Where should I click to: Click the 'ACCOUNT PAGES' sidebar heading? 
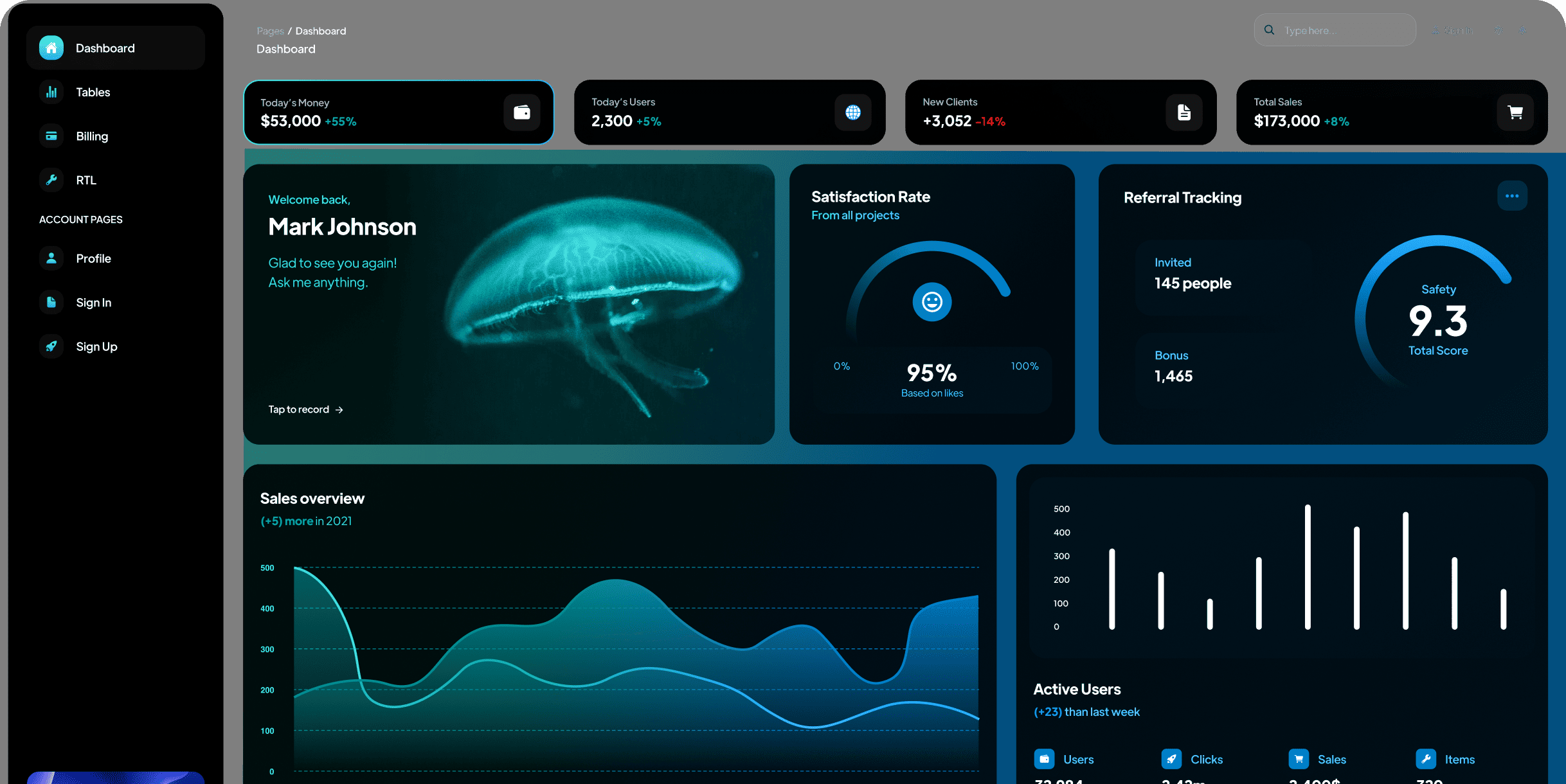point(81,220)
